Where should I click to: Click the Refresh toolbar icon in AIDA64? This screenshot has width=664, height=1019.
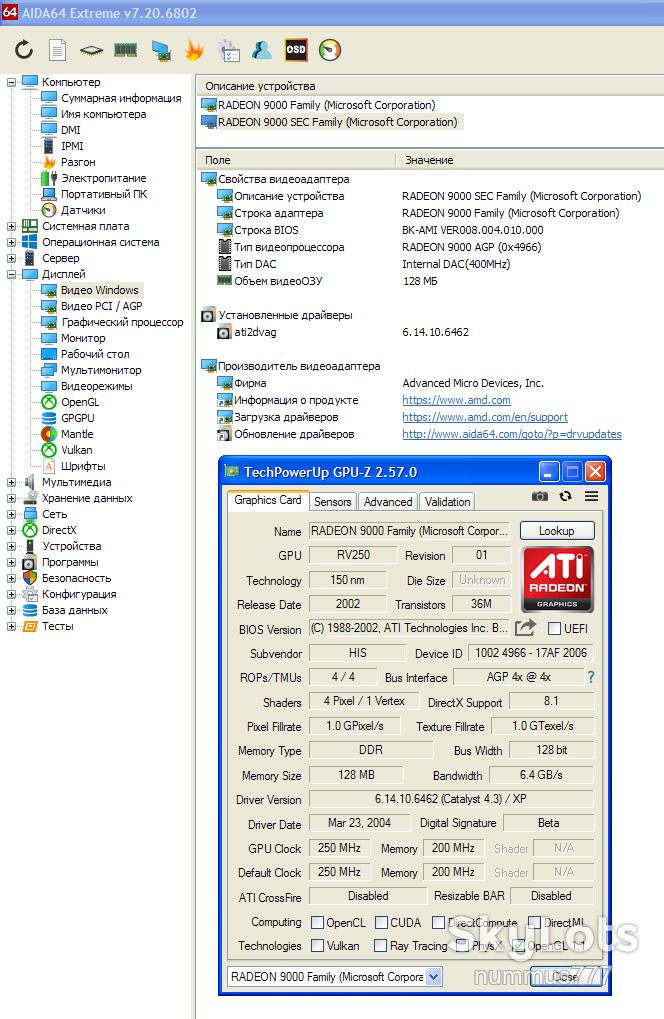pyautogui.click(x=24, y=50)
